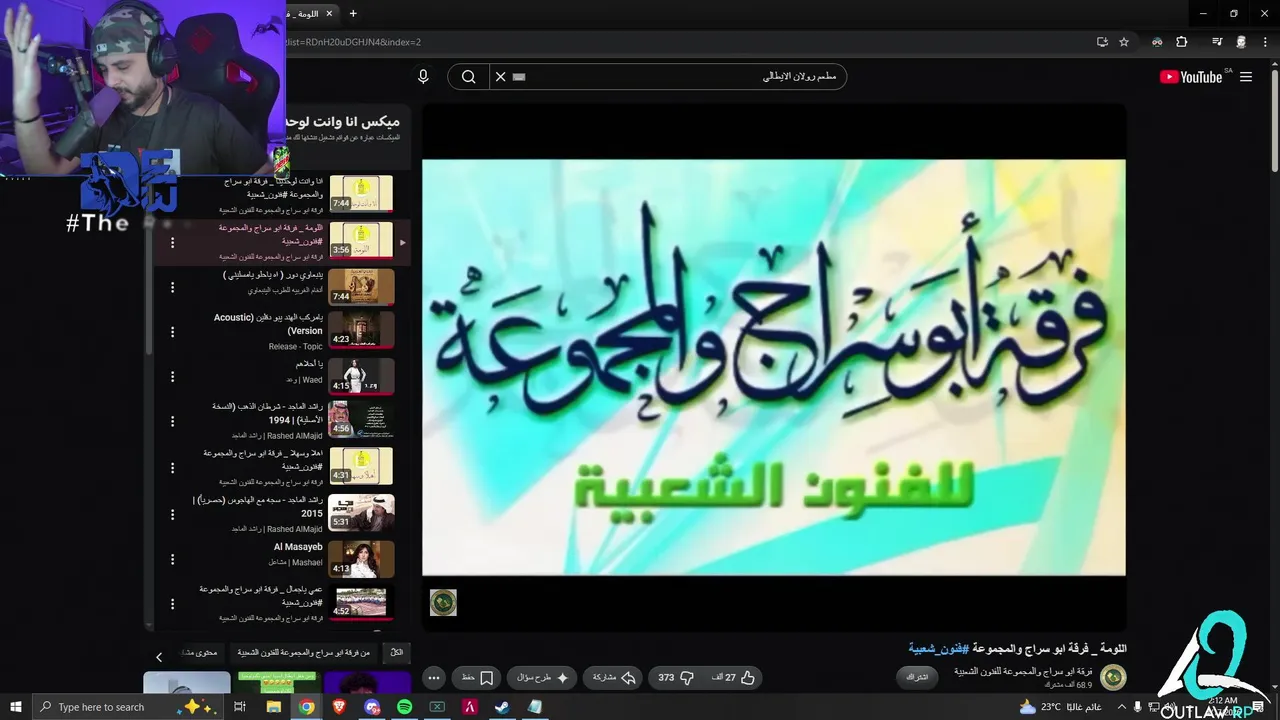Play Al Masayeb 4:13 thumbnail
Screen dimensions: 1280x720
[361, 559]
